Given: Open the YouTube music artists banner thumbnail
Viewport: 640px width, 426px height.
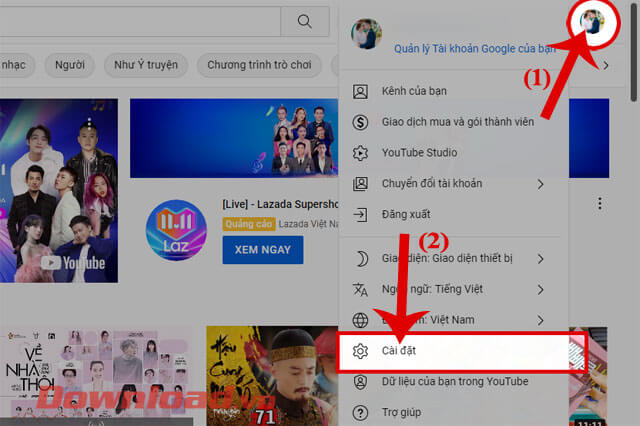Looking at the screenshot, I should coord(59,191).
